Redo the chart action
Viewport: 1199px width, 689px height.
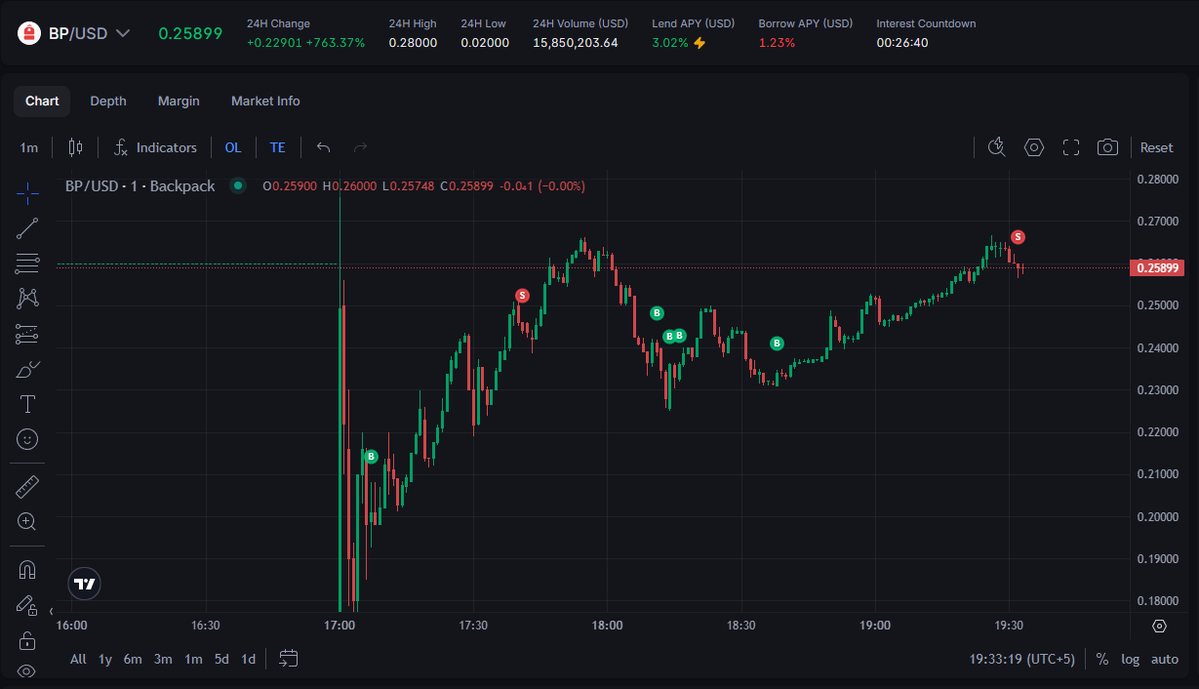click(360, 148)
